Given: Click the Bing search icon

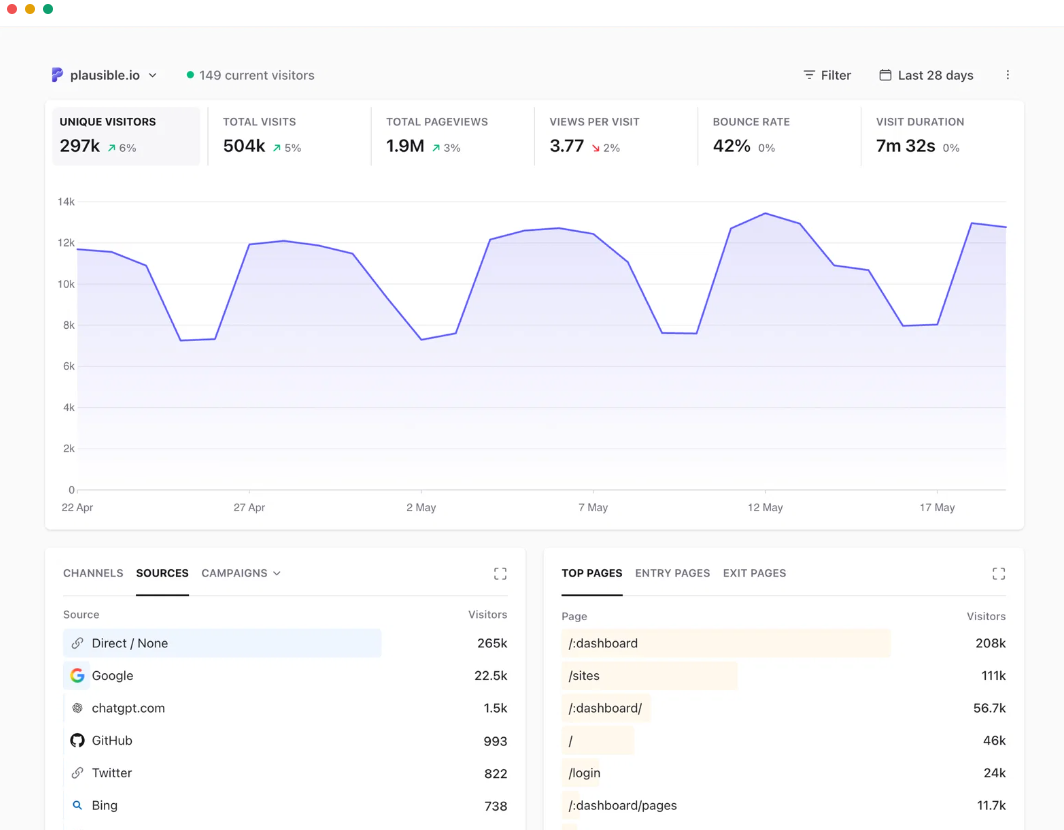Looking at the screenshot, I should click(x=77, y=806).
